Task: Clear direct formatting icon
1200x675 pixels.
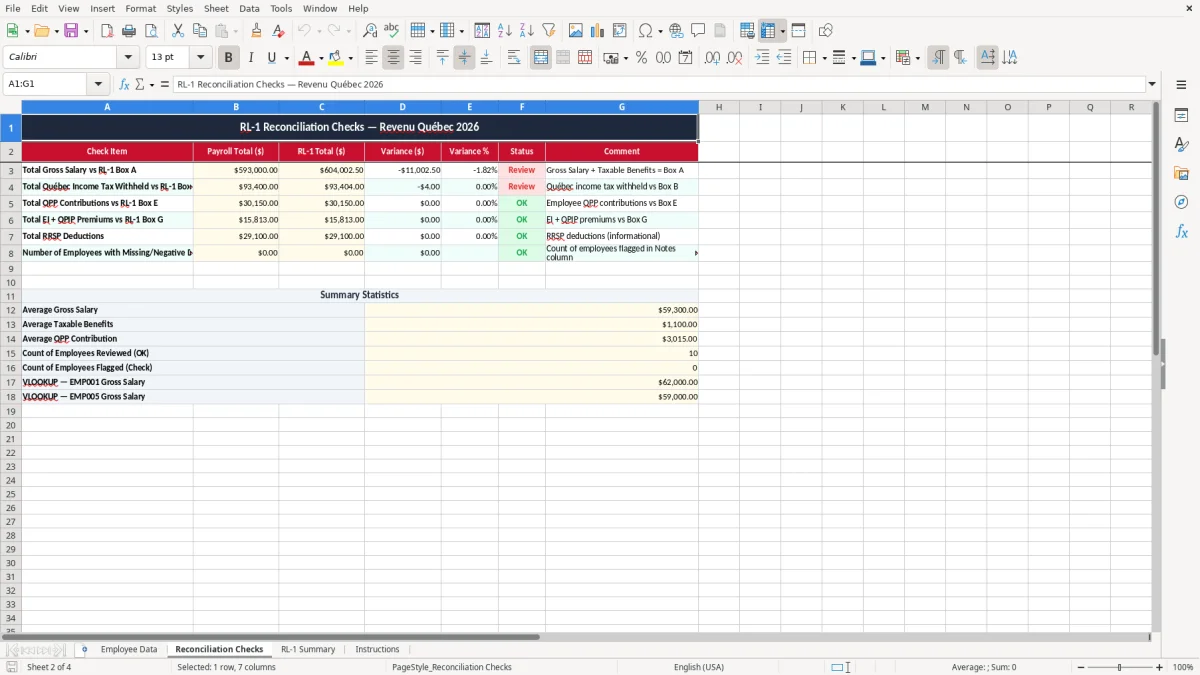Action: pyautogui.click(x=279, y=31)
